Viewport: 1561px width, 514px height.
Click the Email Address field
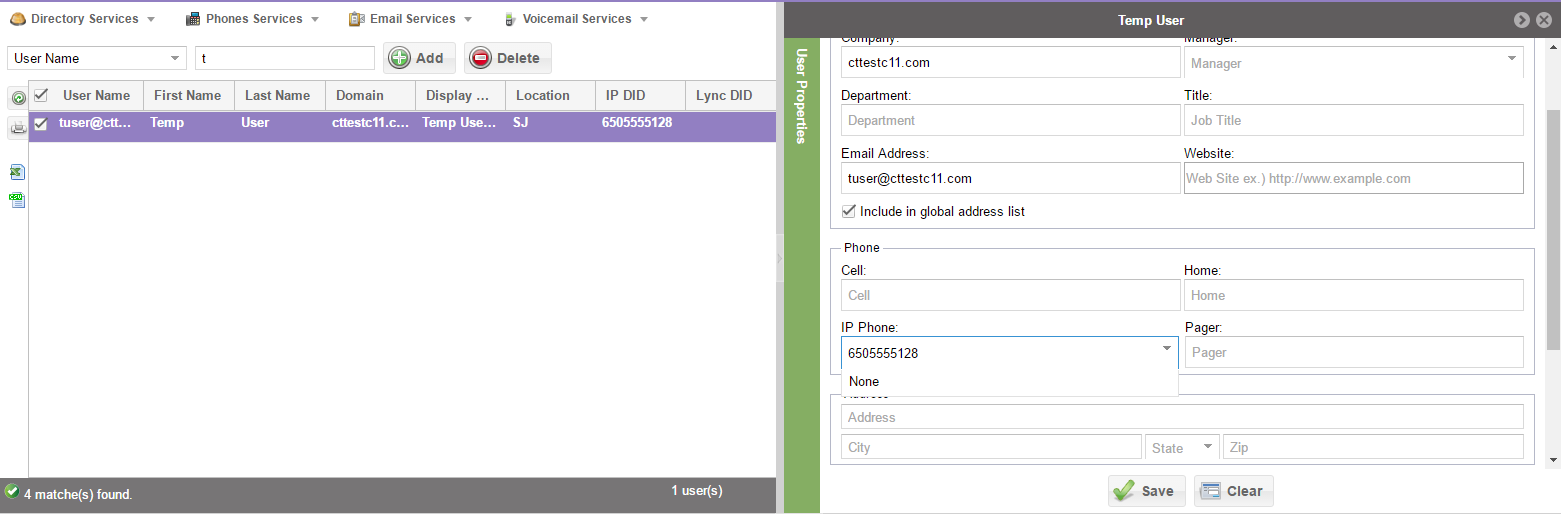1011,178
